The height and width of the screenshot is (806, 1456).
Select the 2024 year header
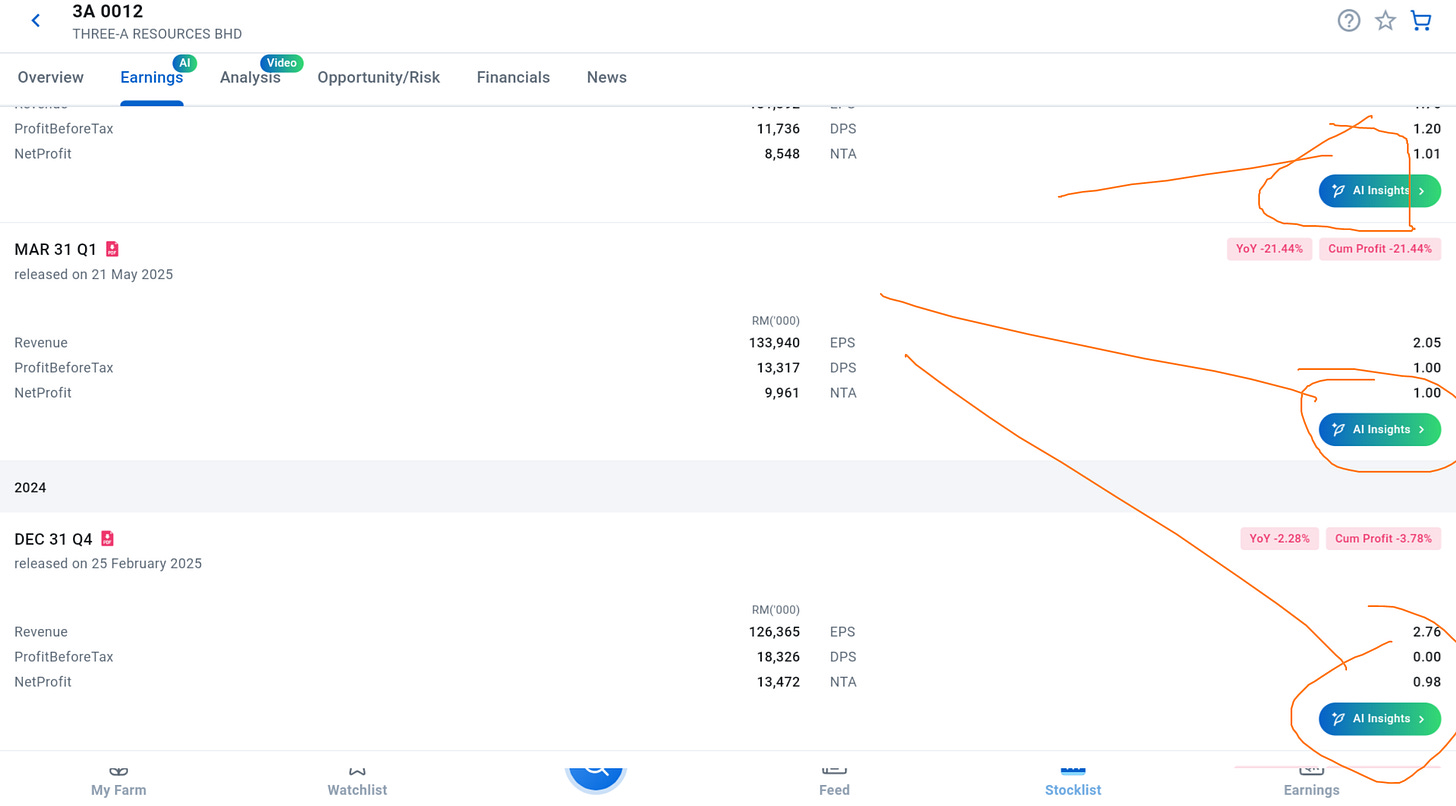(30, 488)
